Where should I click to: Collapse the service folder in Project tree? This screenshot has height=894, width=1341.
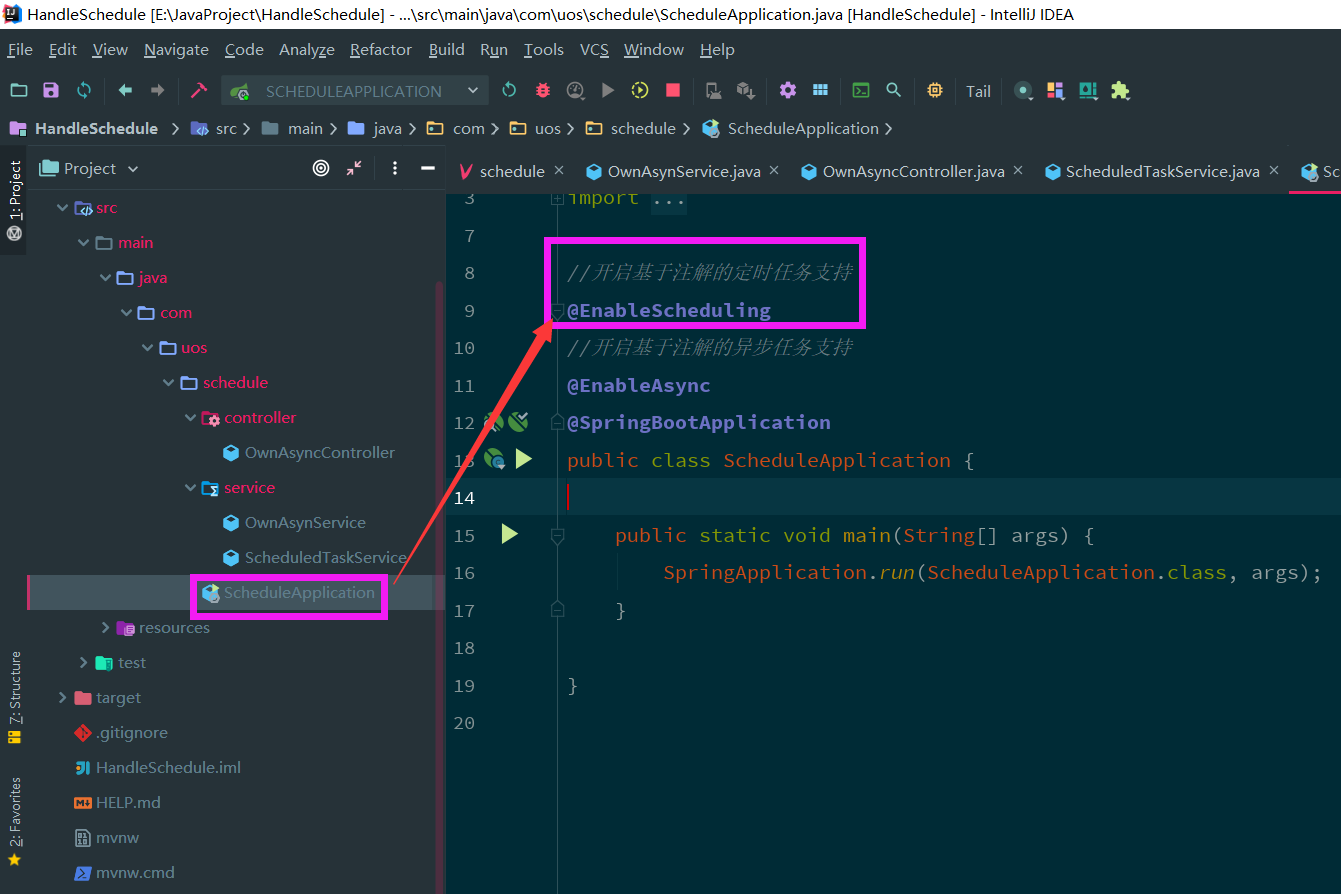[190, 487]
